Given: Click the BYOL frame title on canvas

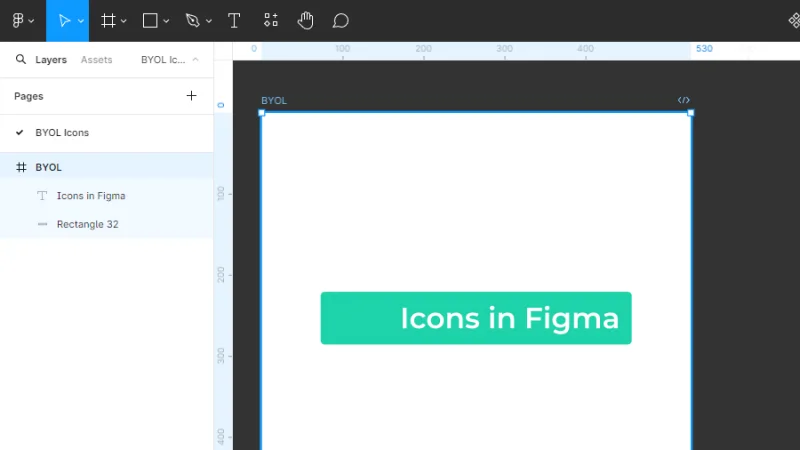Looking at the screenshot, I should coord(274,101).
